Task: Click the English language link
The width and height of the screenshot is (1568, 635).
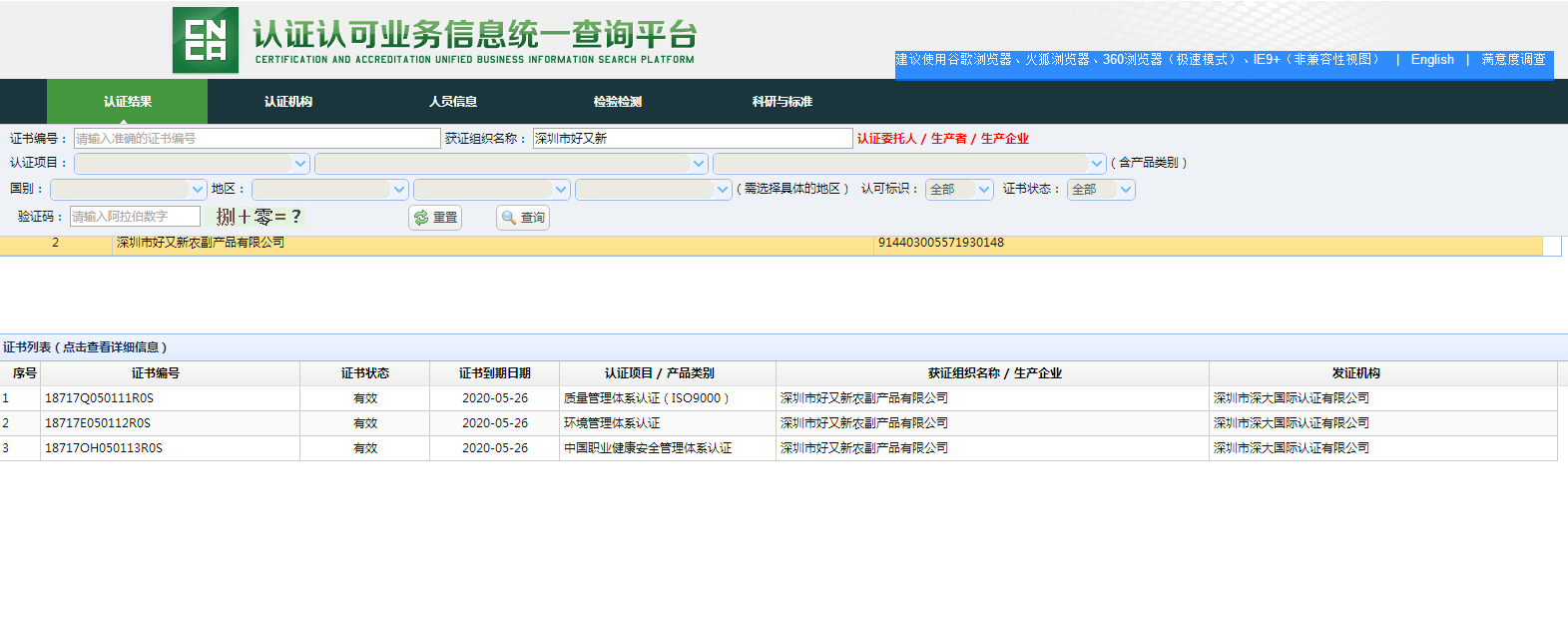Action: point(1432,60)
